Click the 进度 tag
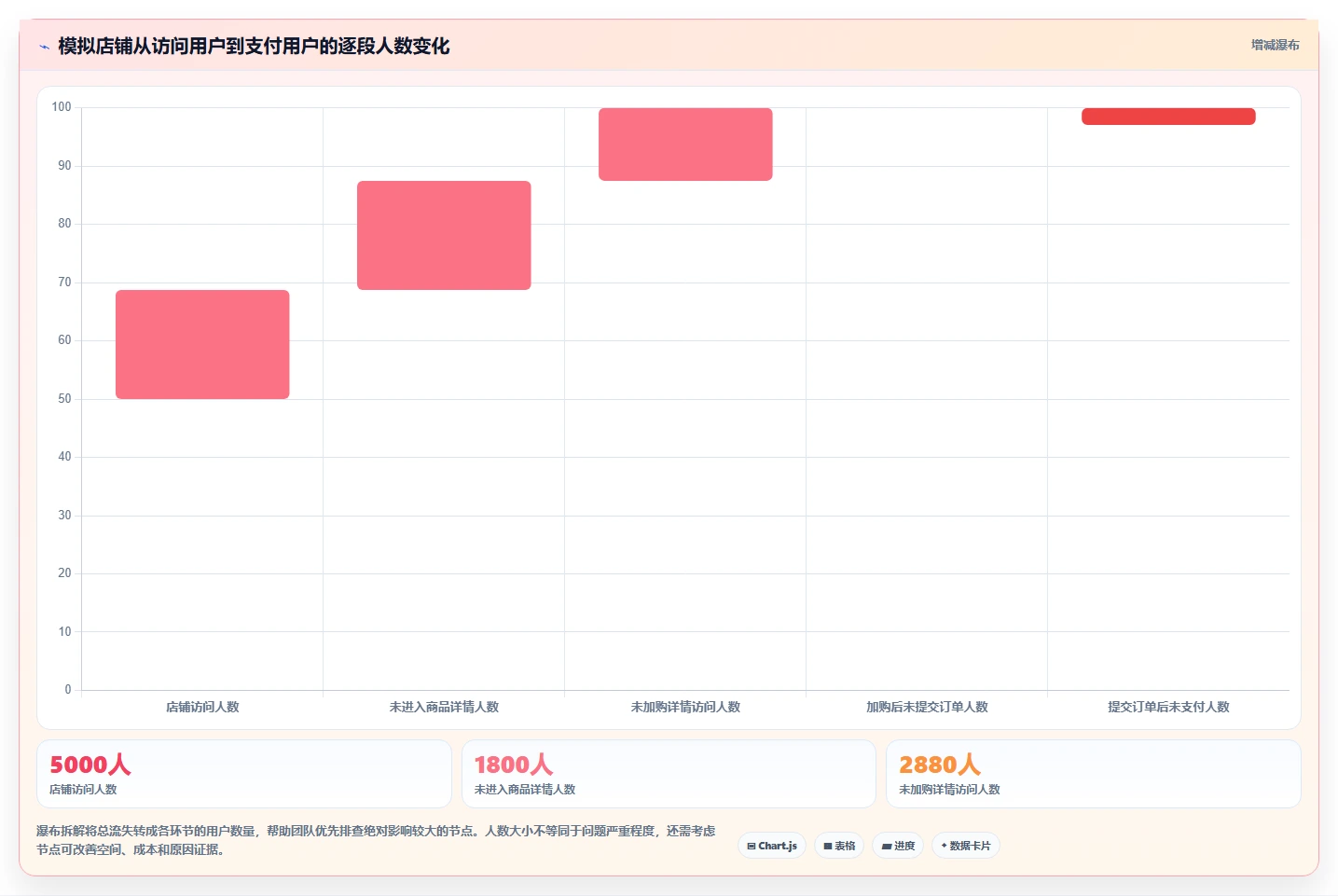Image resolution: width=1338 pixels, height=896 pixels. point(898,846)
